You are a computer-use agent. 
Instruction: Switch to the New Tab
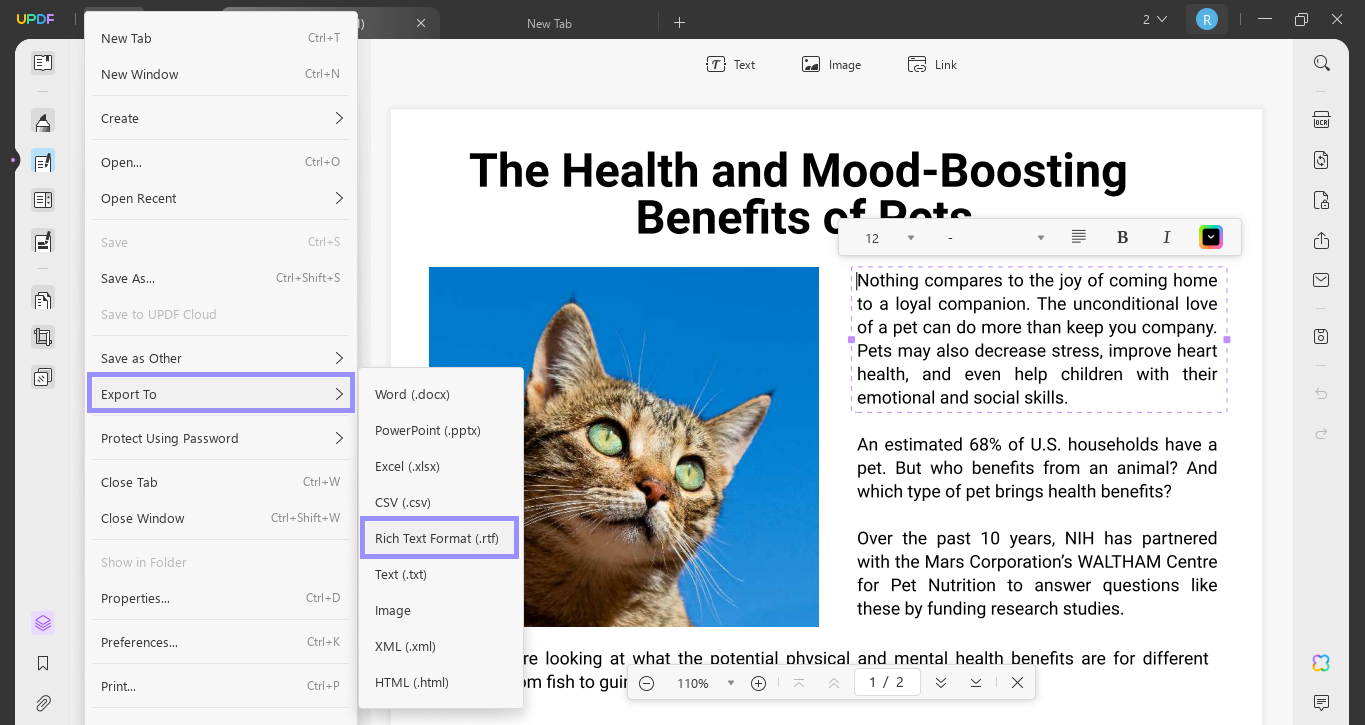[x=549, y=22]
